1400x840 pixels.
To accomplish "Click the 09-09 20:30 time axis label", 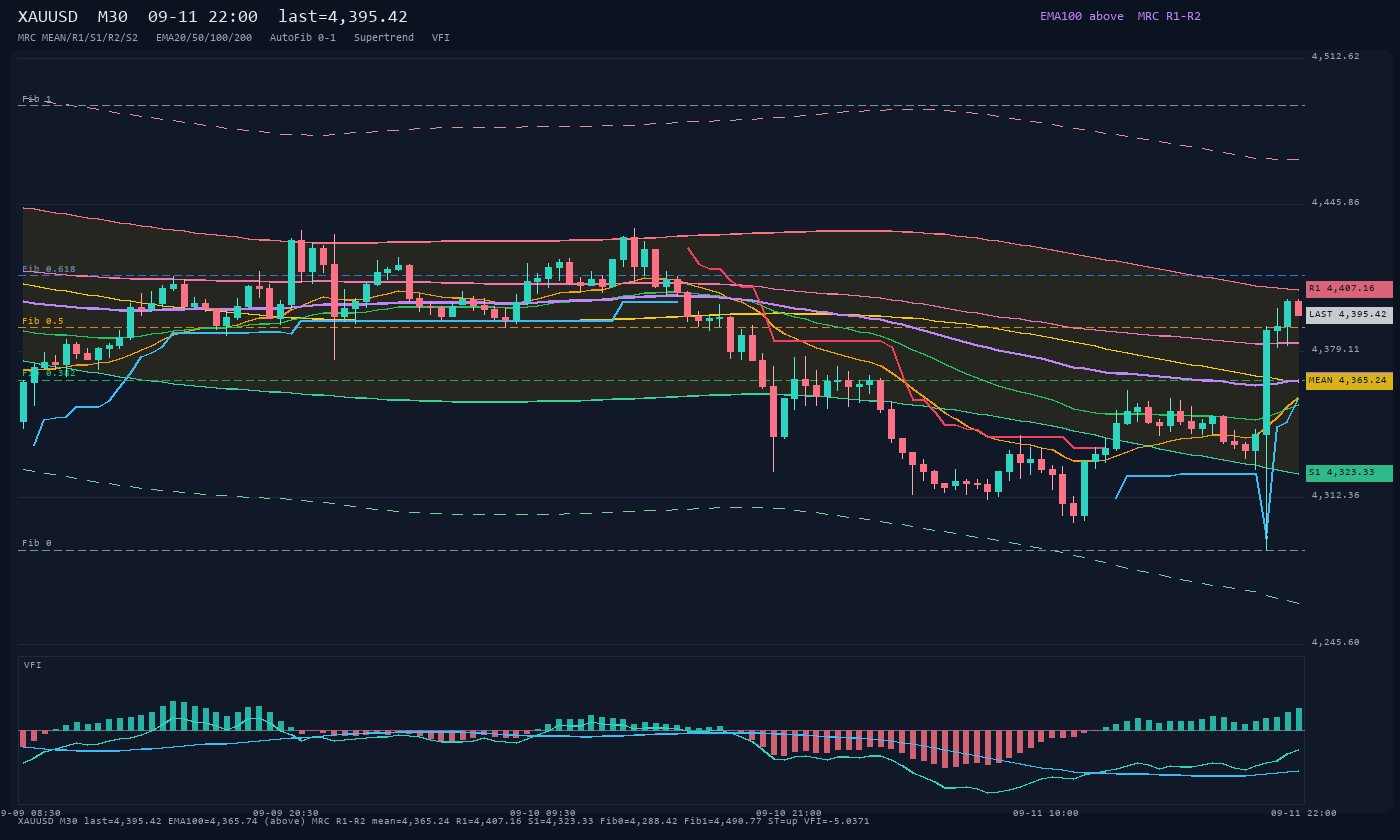I will point(286,814).
